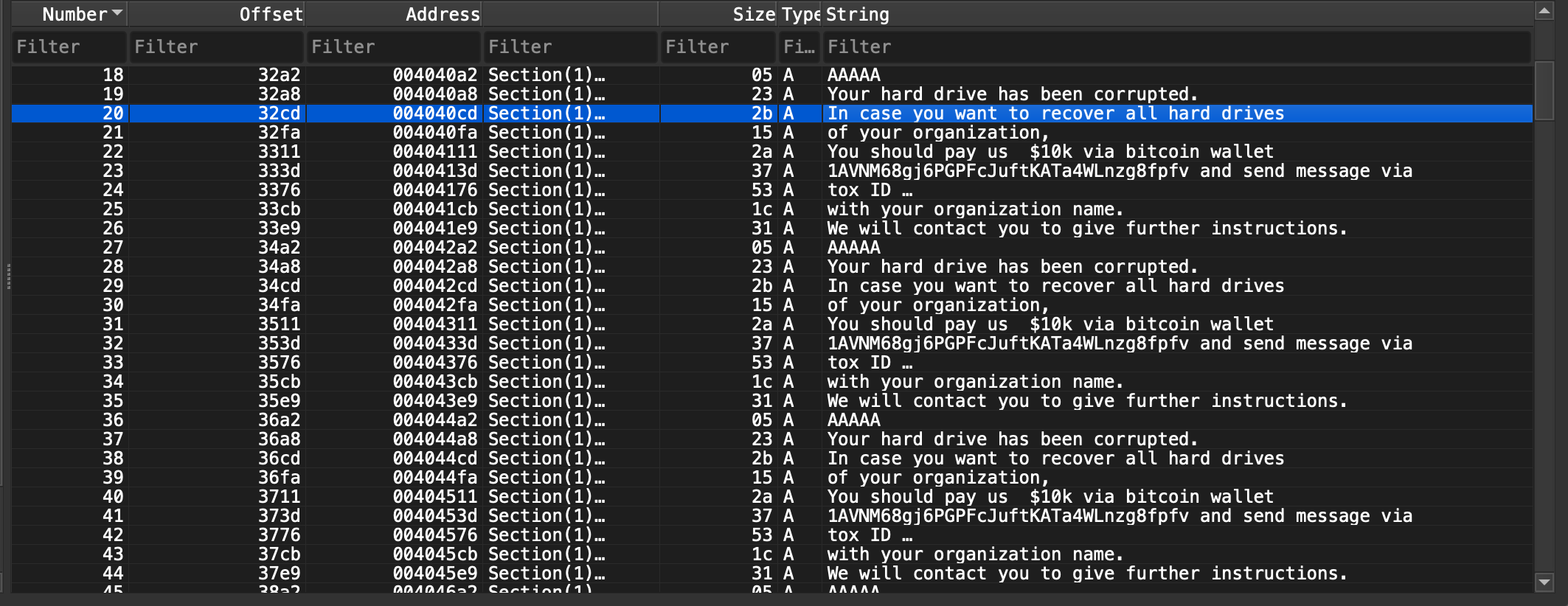
Task: Select row 21 'of your organization,'
Action: (771, 132)
